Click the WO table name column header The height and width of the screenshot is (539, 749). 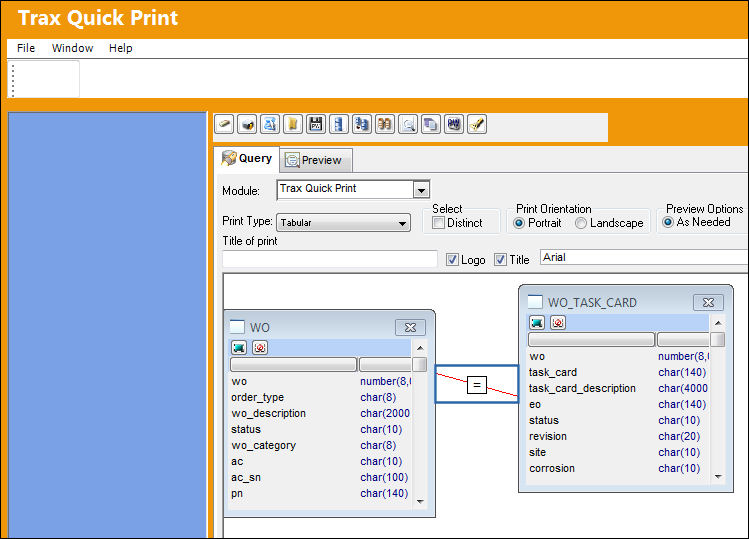[294, 364]
